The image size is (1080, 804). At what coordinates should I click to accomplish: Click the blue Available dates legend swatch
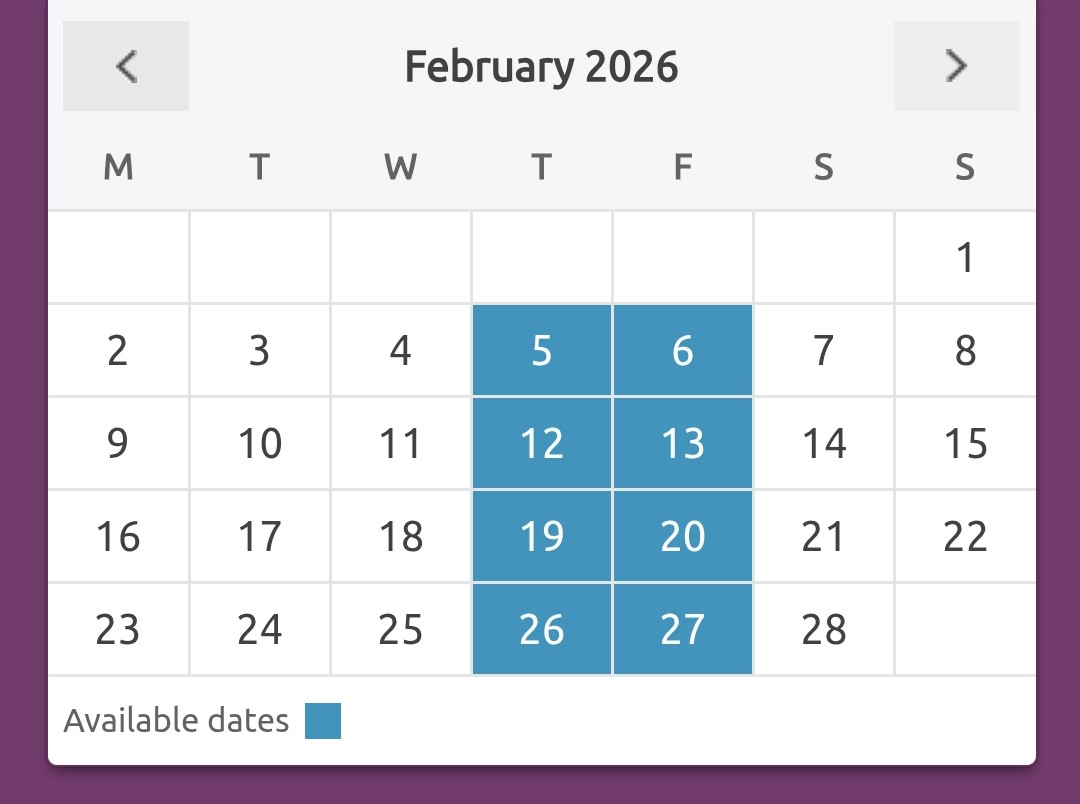323,721
